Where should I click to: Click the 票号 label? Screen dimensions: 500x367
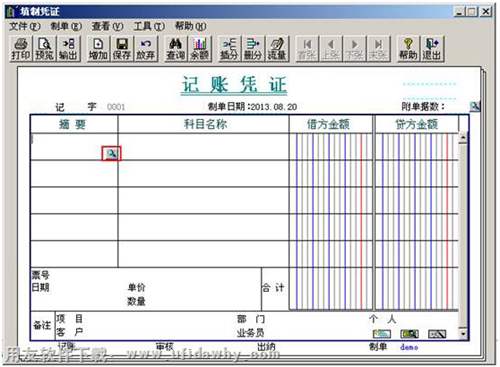(41, 275)
